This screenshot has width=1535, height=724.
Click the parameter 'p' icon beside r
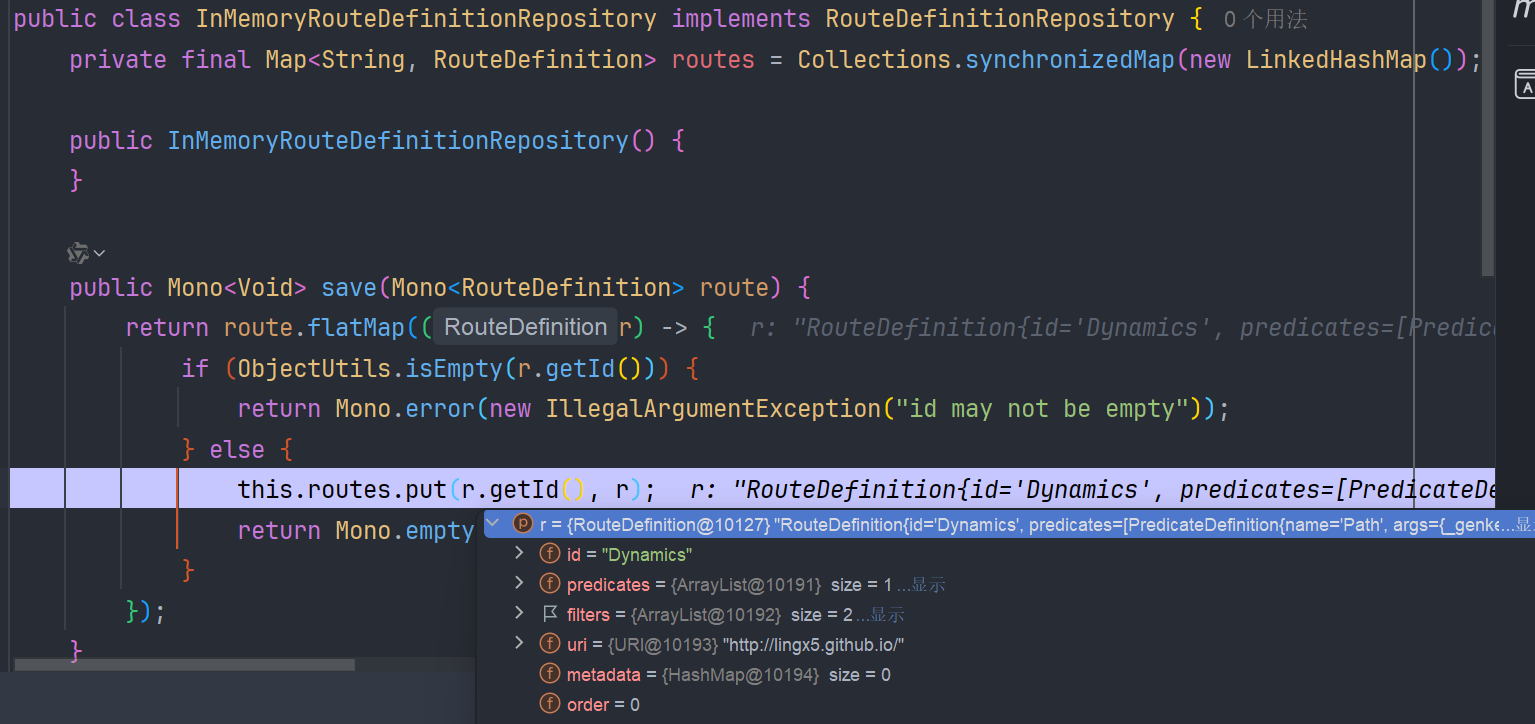[x=523, y=523]
